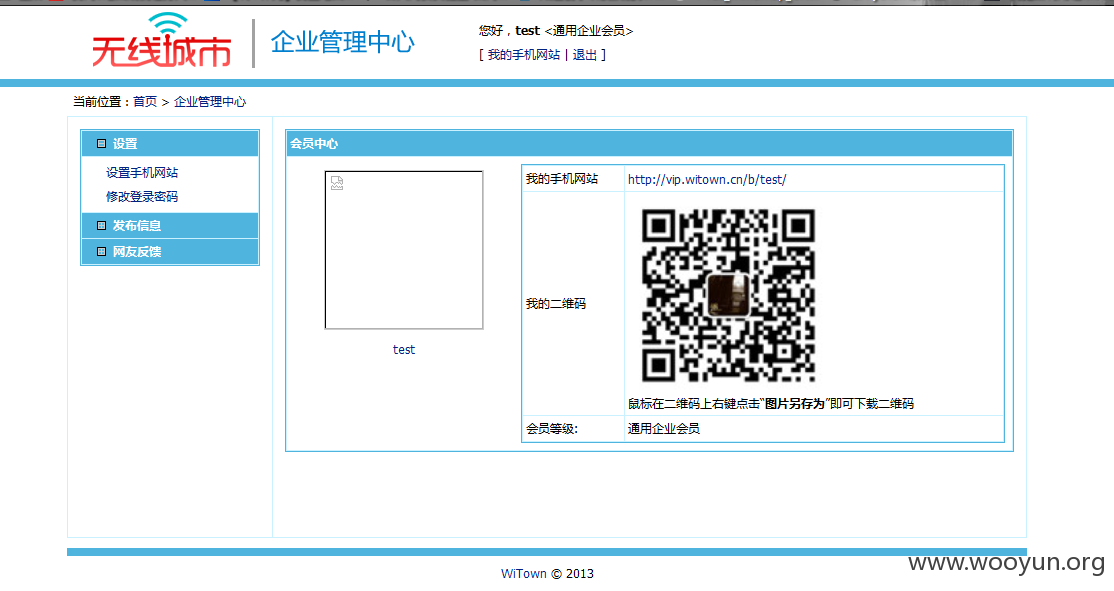Click the 会员中心 panel title
The width and height of the screenshot is (1114, 591).
coord(313,143)
